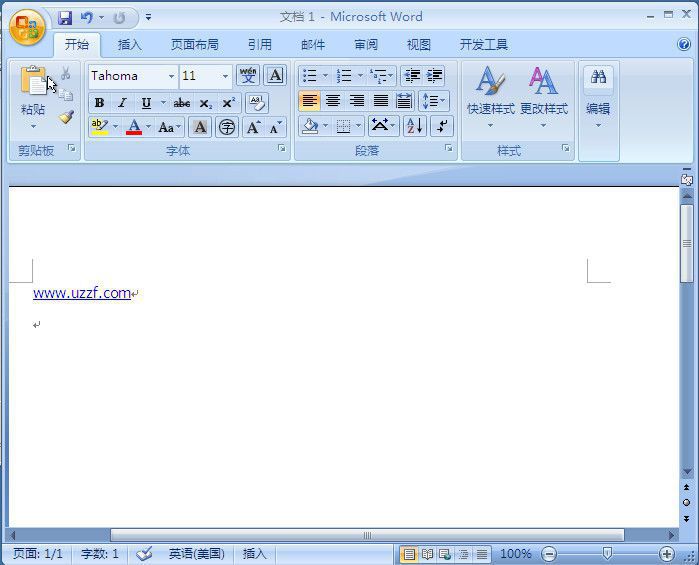
Task: Click the paste clipboard icon
Action: [x=33, y=80]
